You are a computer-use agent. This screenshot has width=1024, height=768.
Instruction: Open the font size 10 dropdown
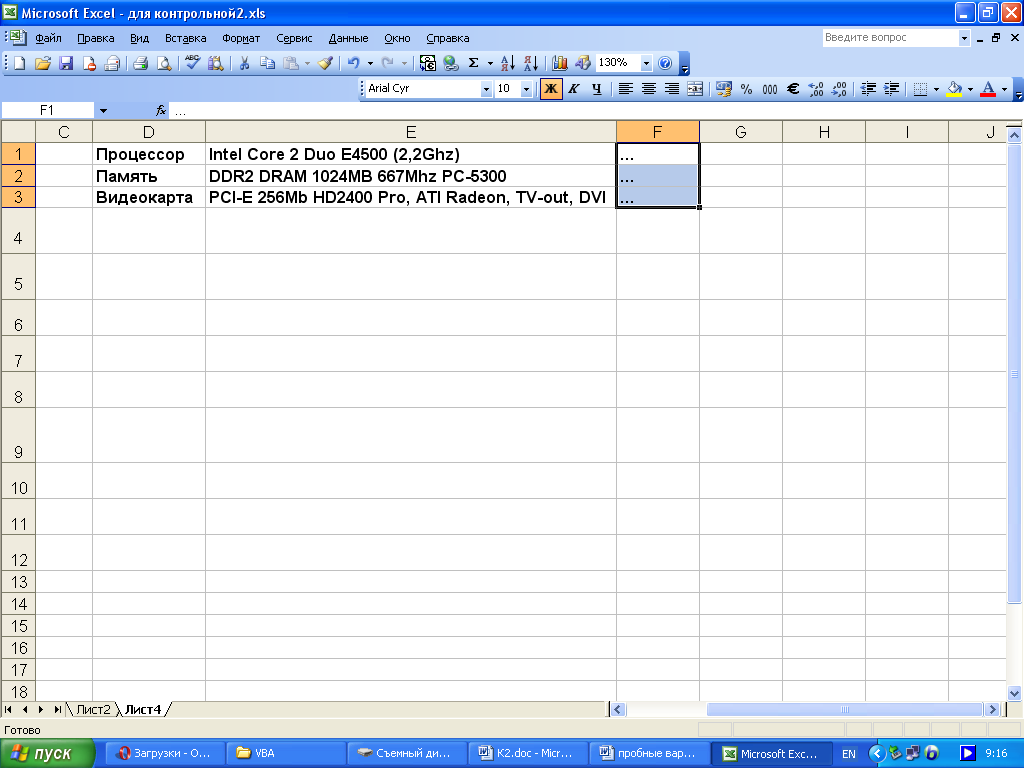(526, 89)
